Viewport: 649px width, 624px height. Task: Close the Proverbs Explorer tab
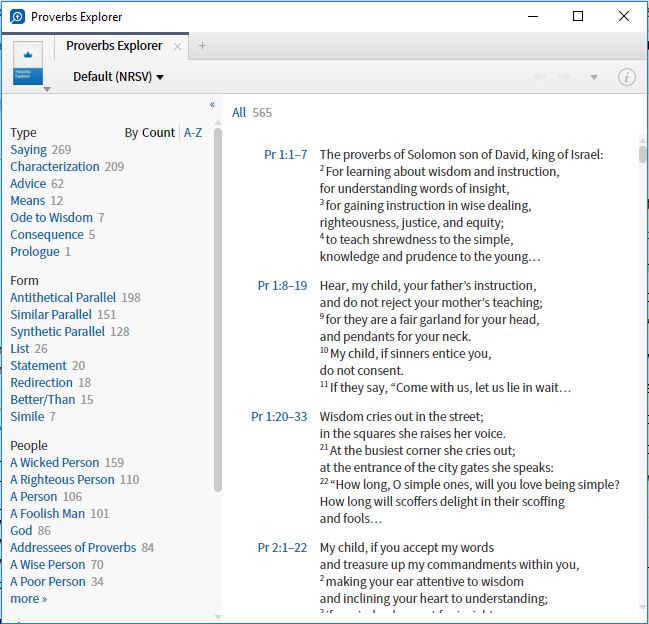tap(177, 46)
